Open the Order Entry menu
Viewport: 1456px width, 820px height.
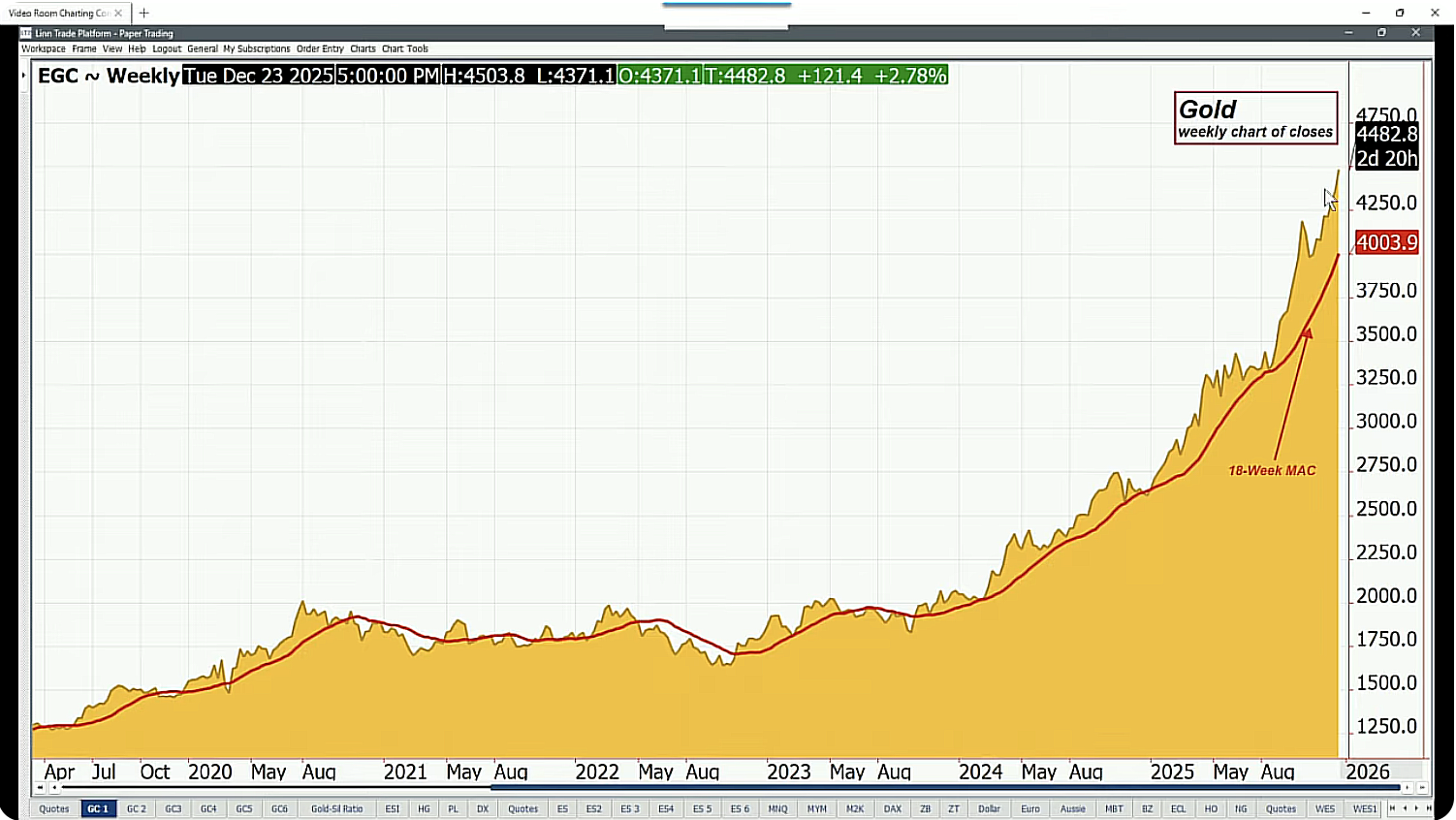320,48
